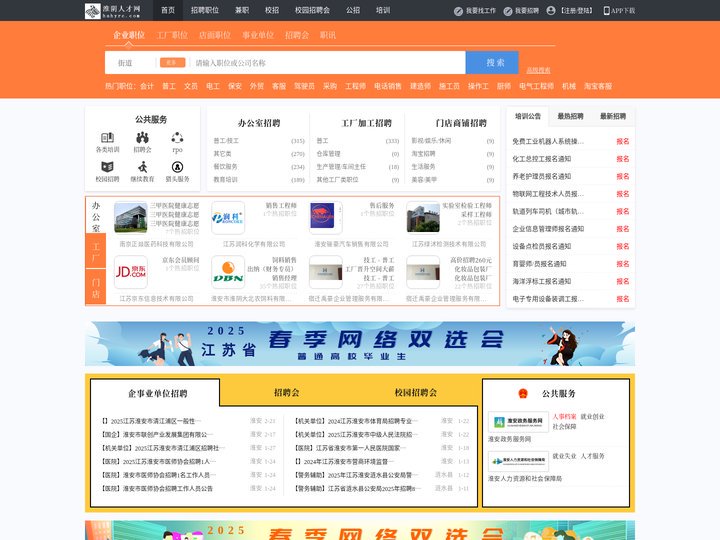Open the 企业信息管理师报名通知 notice
This screenshot has width=720, height=540.
(548, 229)
